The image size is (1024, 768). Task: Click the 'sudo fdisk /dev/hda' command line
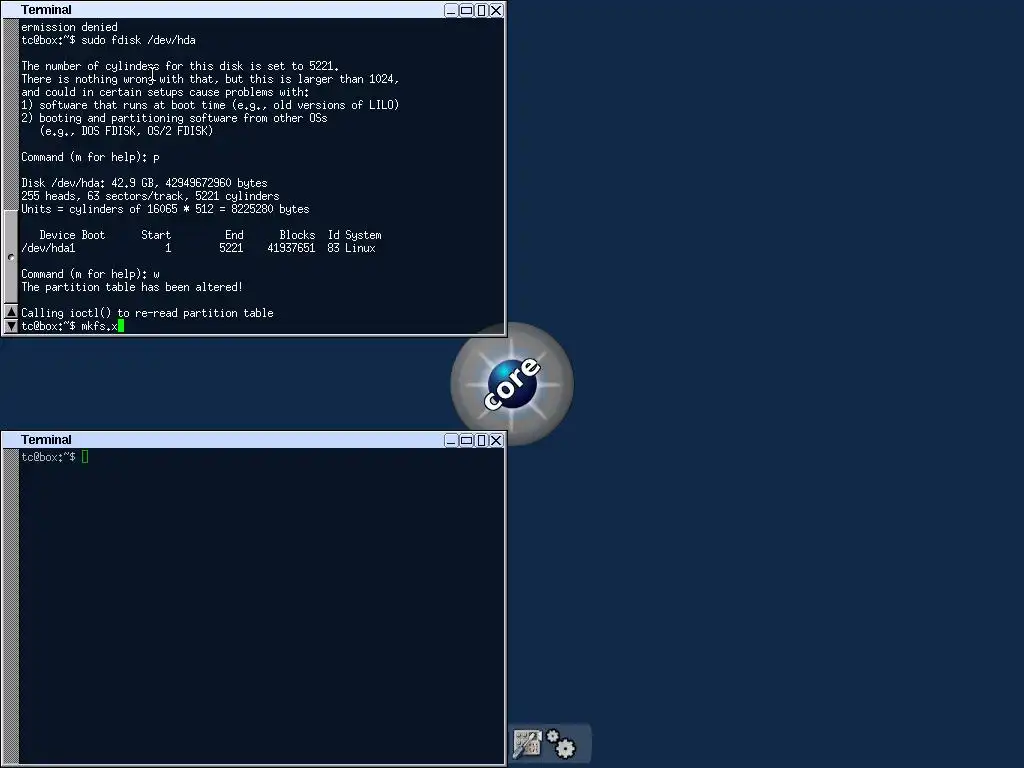click(108, 40)
